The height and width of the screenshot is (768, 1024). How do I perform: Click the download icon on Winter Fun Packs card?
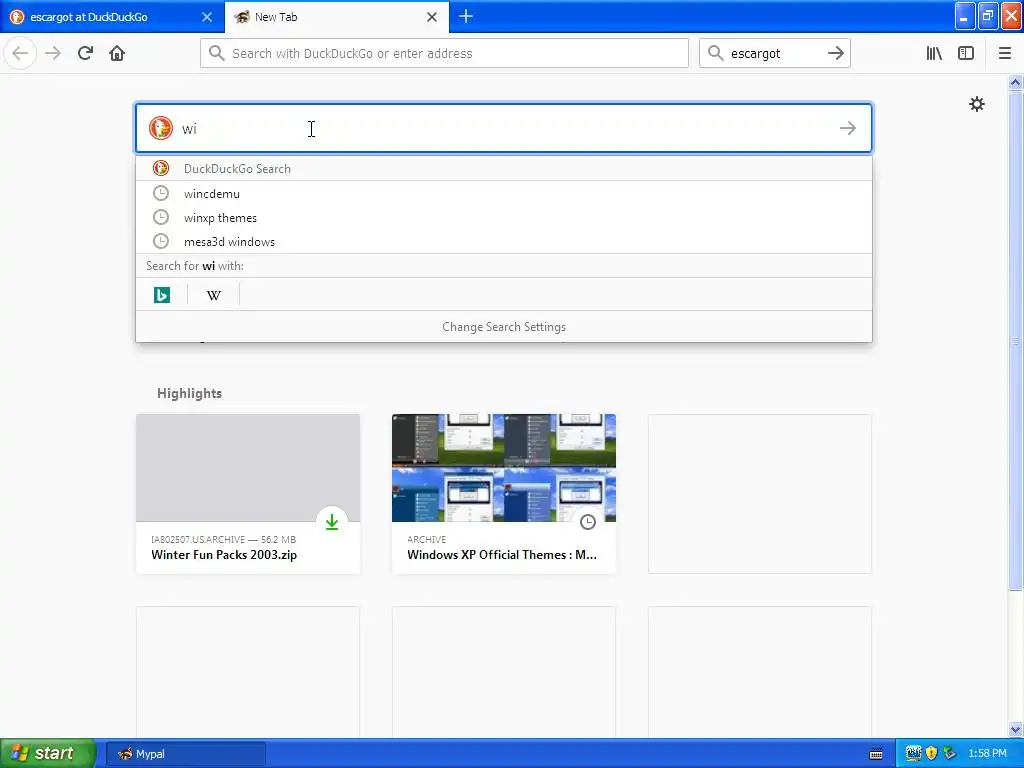(x=332, y=522)
